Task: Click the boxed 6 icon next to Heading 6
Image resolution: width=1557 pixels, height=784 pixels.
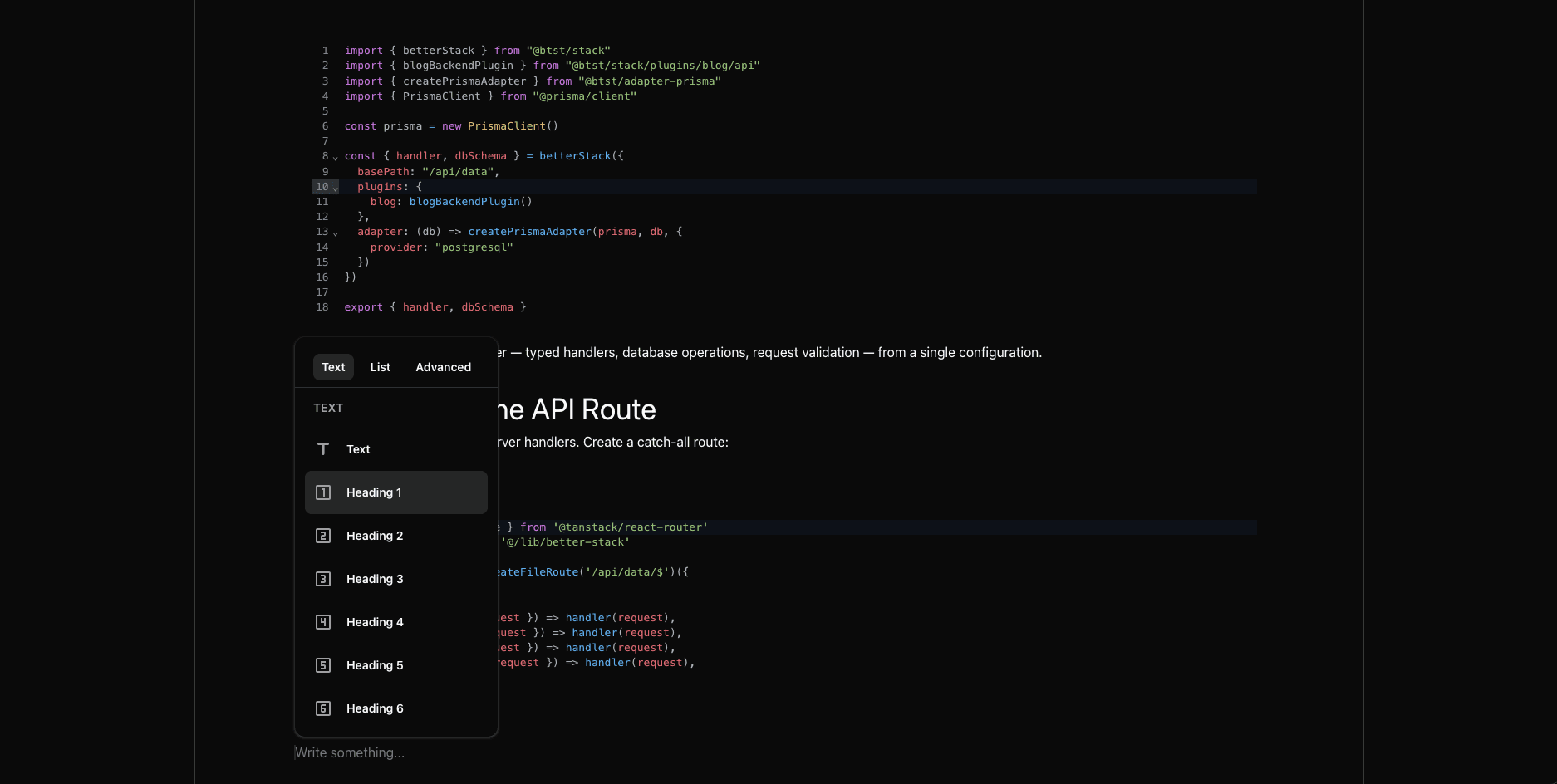Action: (x=322, y=708)
